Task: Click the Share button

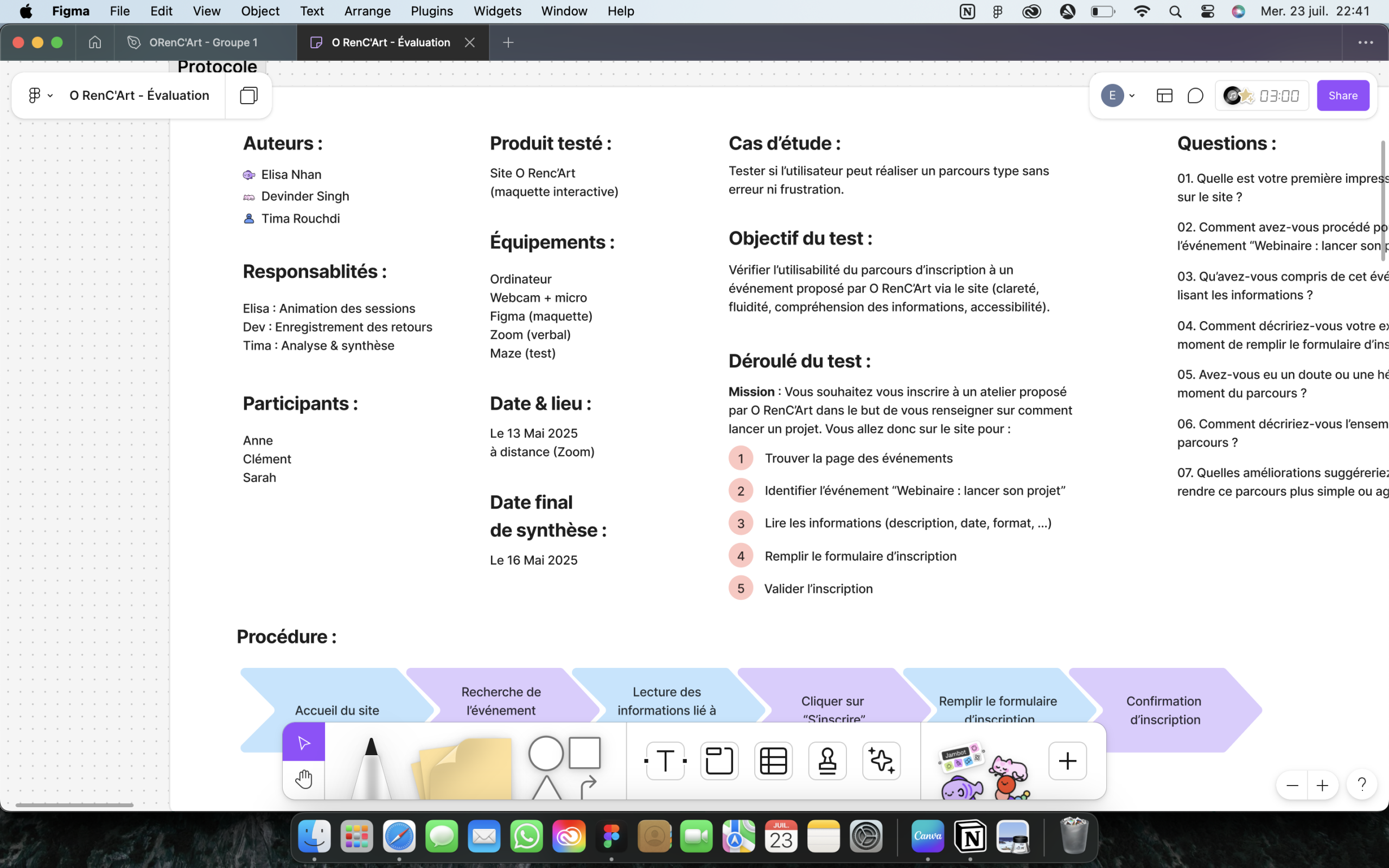Action: point(1342,95)
